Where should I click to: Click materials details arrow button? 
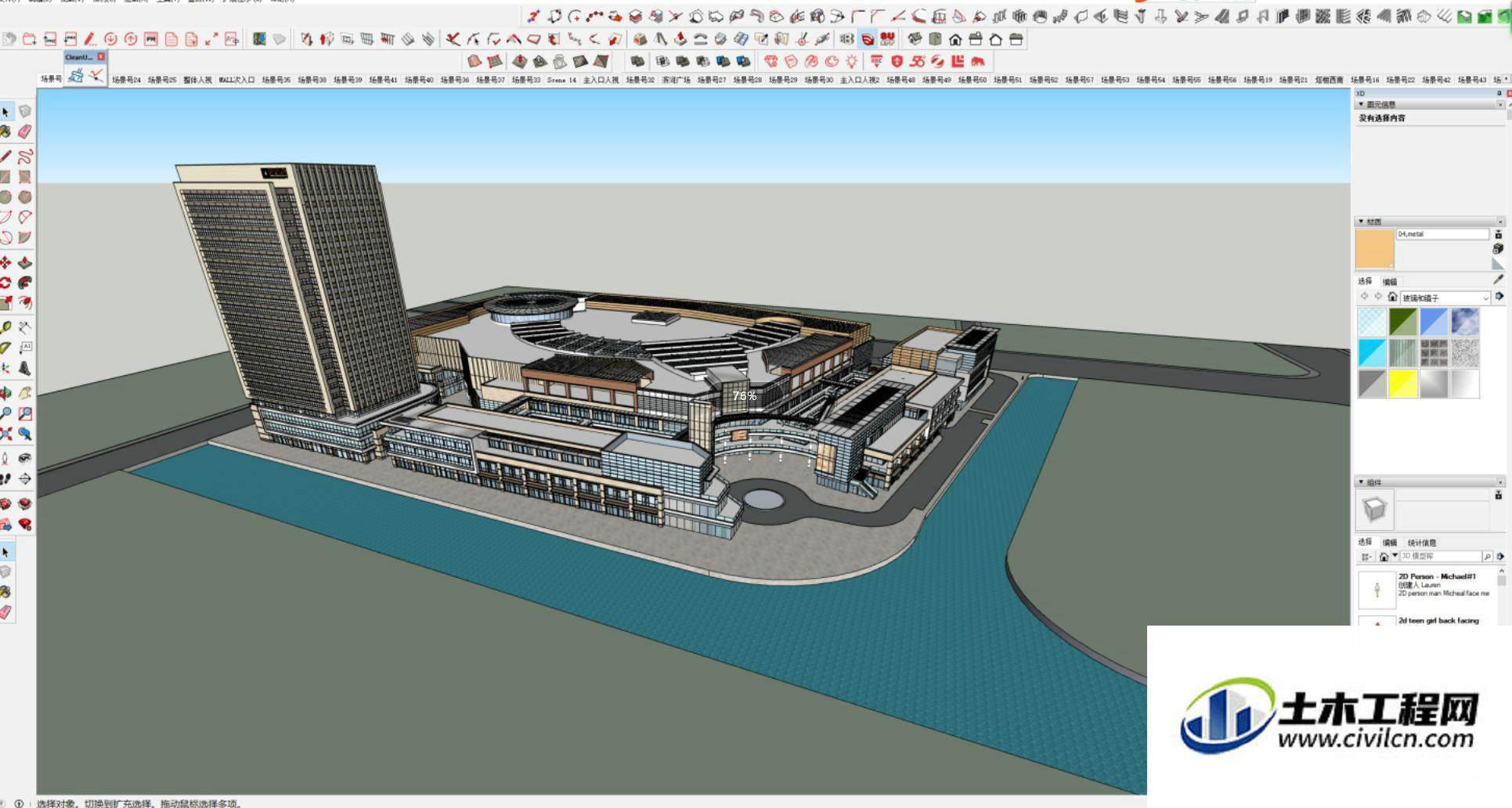[1499, 297]
